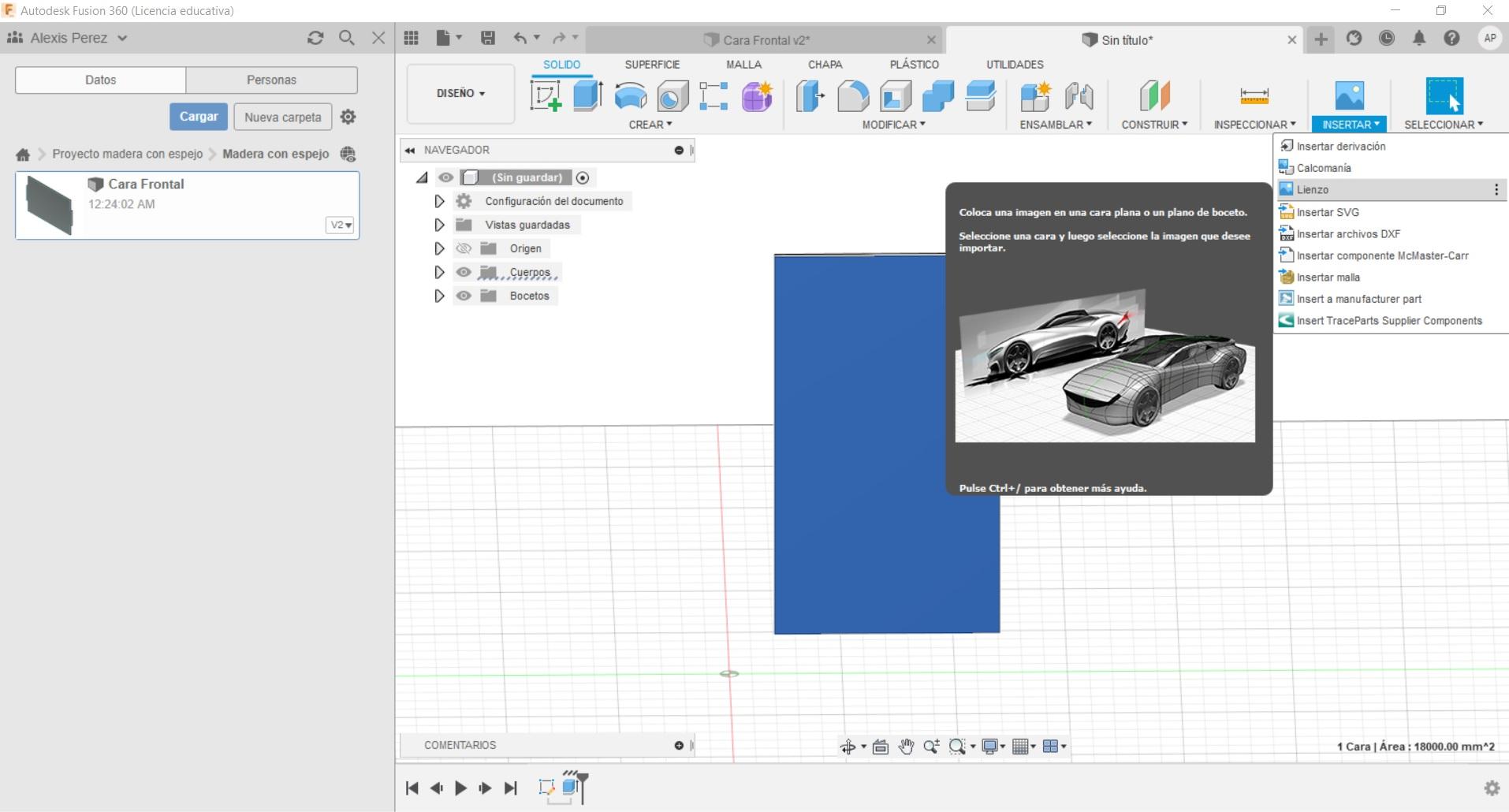This screenshot has height=812, width=1509.
Task: Search in the data panel
Action: click(x=346, y=38)
